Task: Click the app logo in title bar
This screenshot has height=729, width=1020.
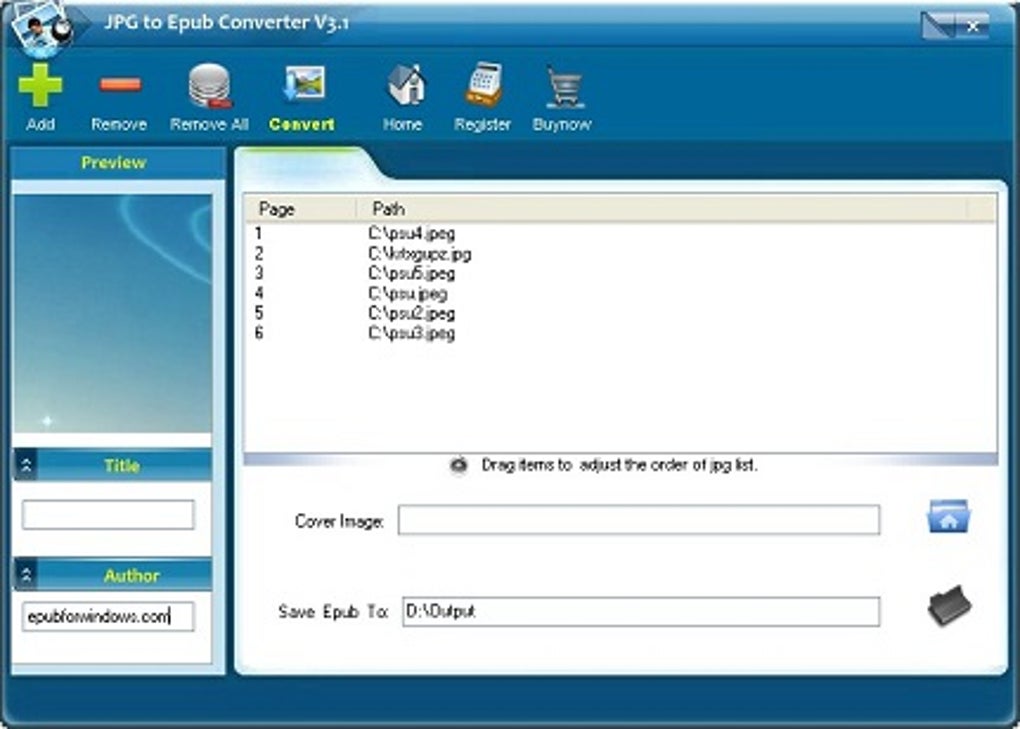Action: [40, 25]
